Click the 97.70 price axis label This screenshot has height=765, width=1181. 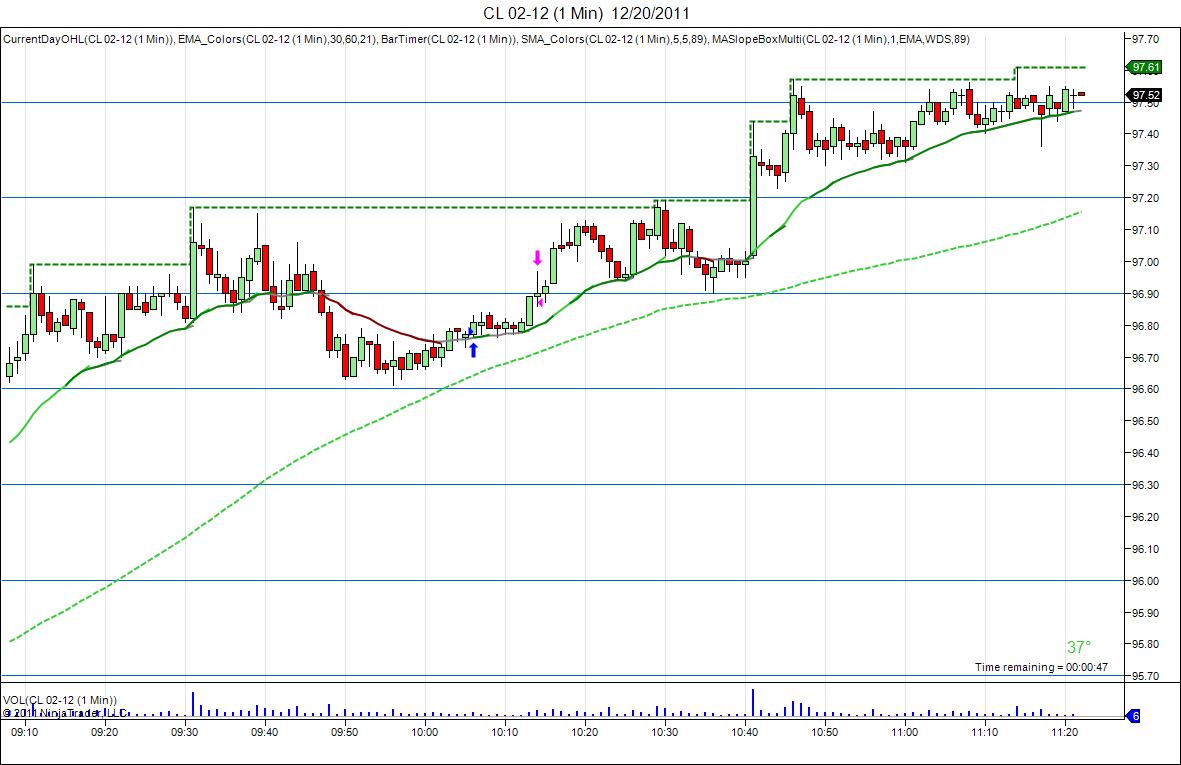click(1146, 38)
